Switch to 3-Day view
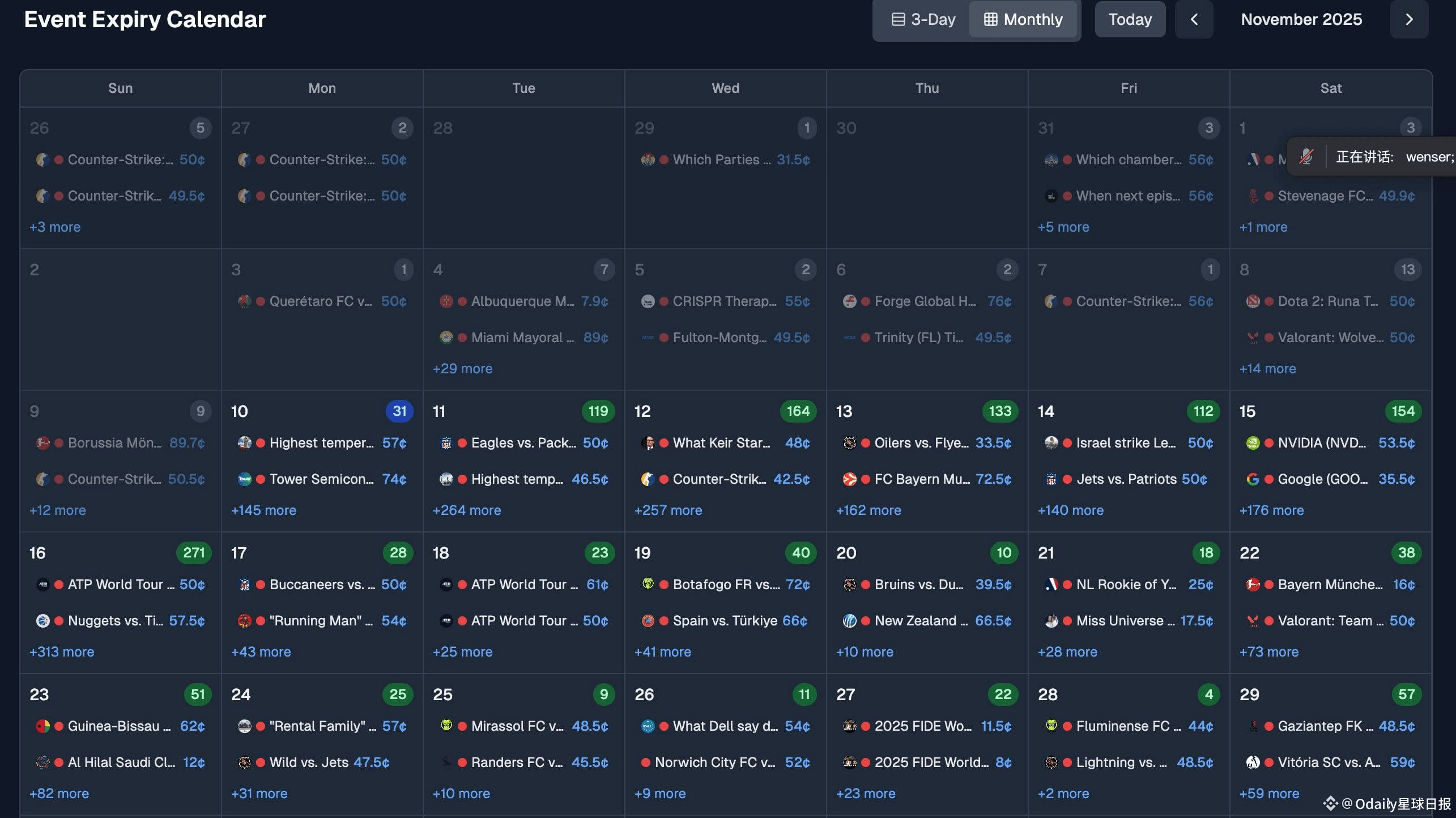 click(923, 20)
